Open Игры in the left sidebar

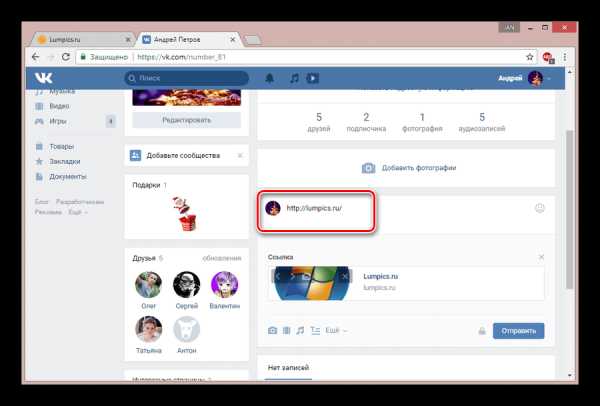pos(58,121)
